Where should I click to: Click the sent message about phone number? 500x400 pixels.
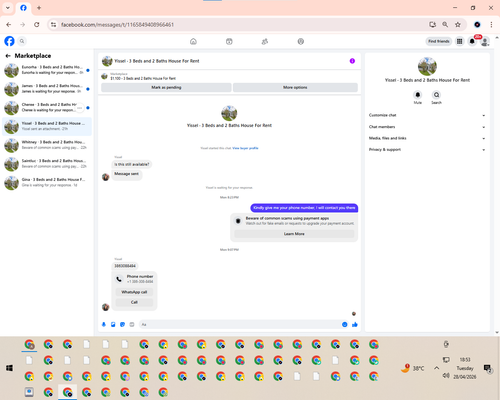pos(304,208)
